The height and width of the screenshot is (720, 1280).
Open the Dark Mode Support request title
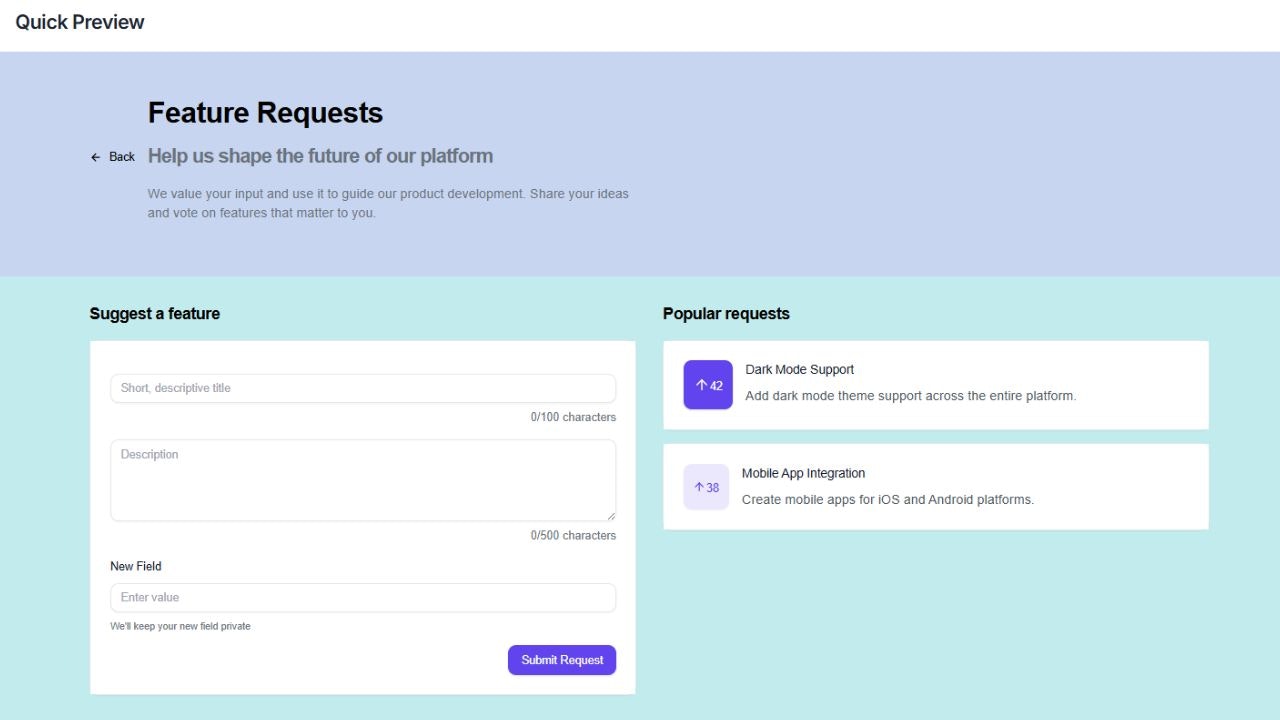point(800,369)
